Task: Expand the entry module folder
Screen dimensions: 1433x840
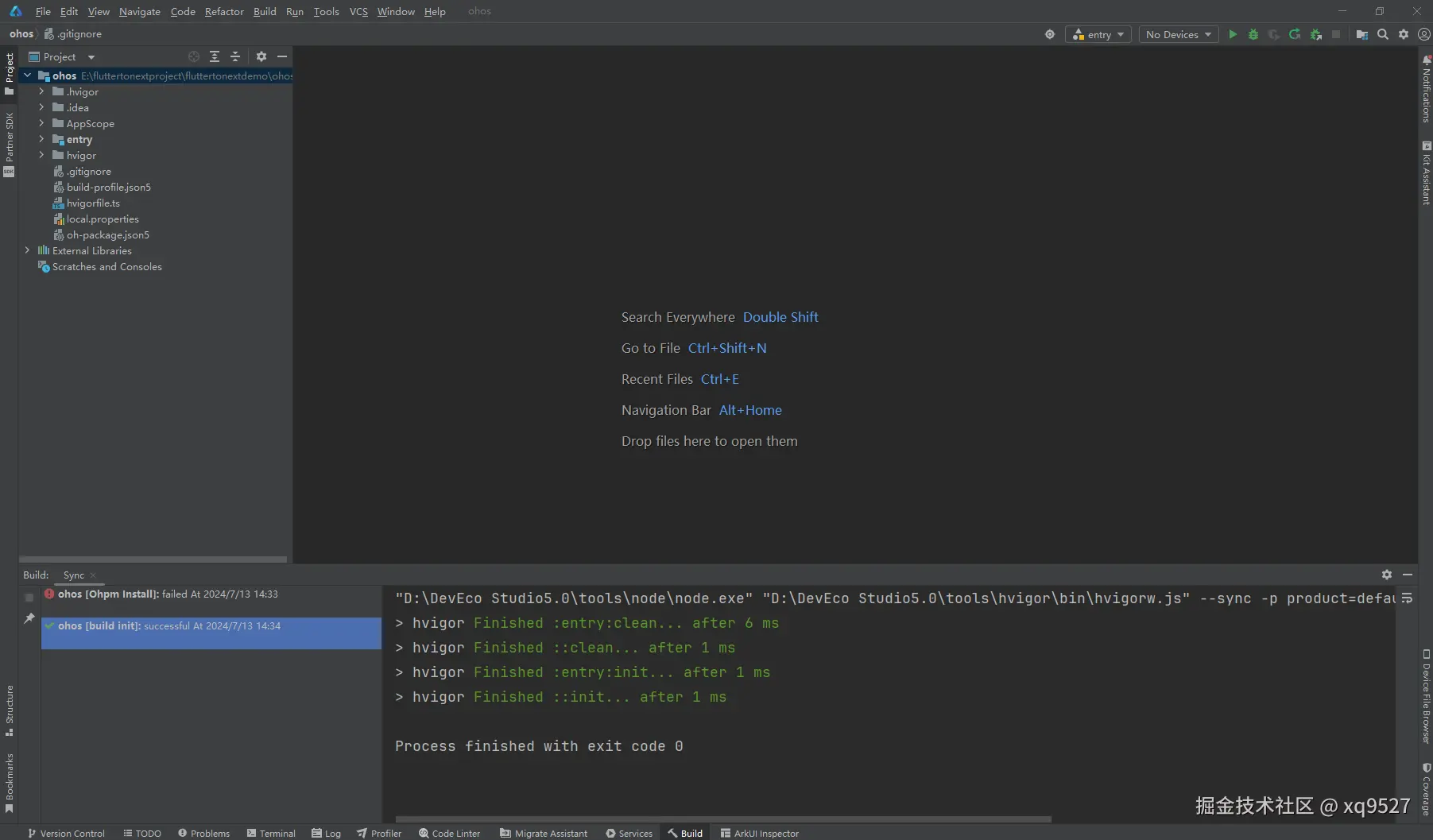Action: tap(41, 139)
